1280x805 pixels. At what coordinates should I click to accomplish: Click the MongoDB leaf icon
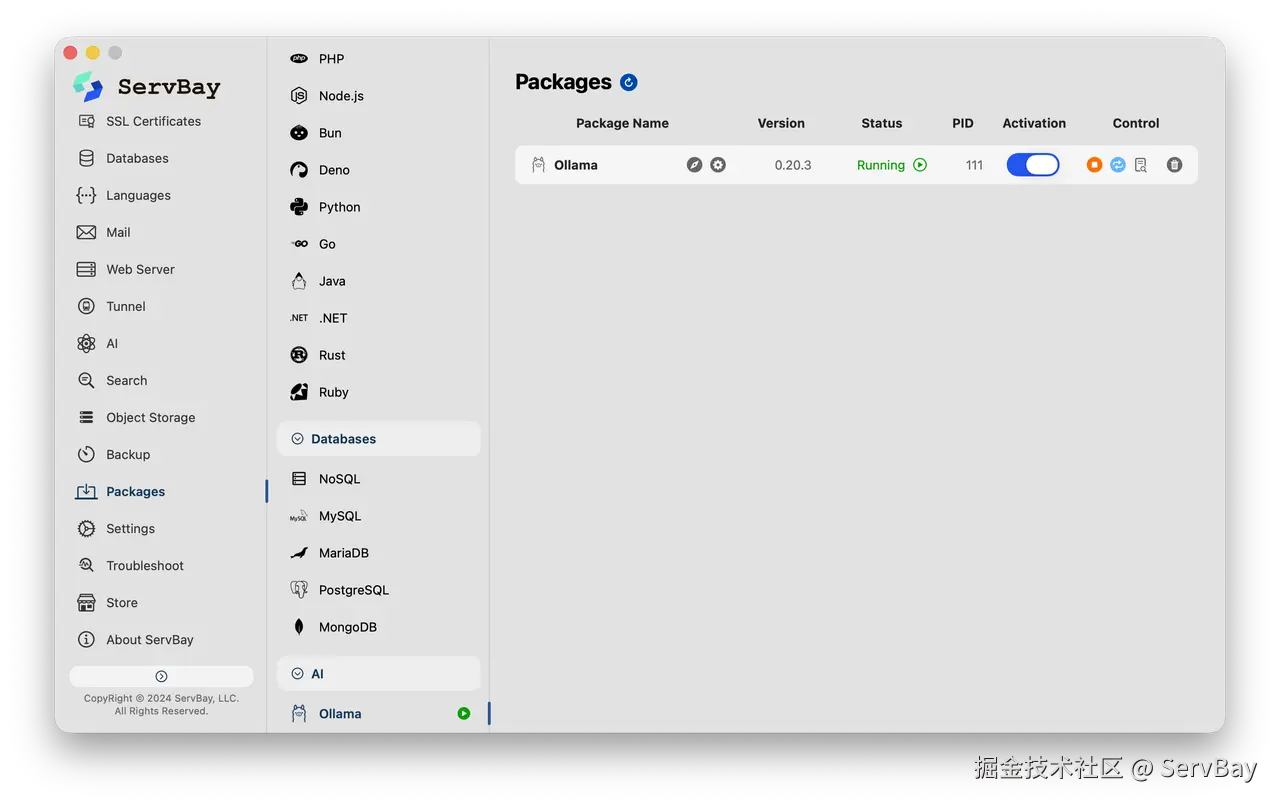pyautogui.click(x=299, y=627)
